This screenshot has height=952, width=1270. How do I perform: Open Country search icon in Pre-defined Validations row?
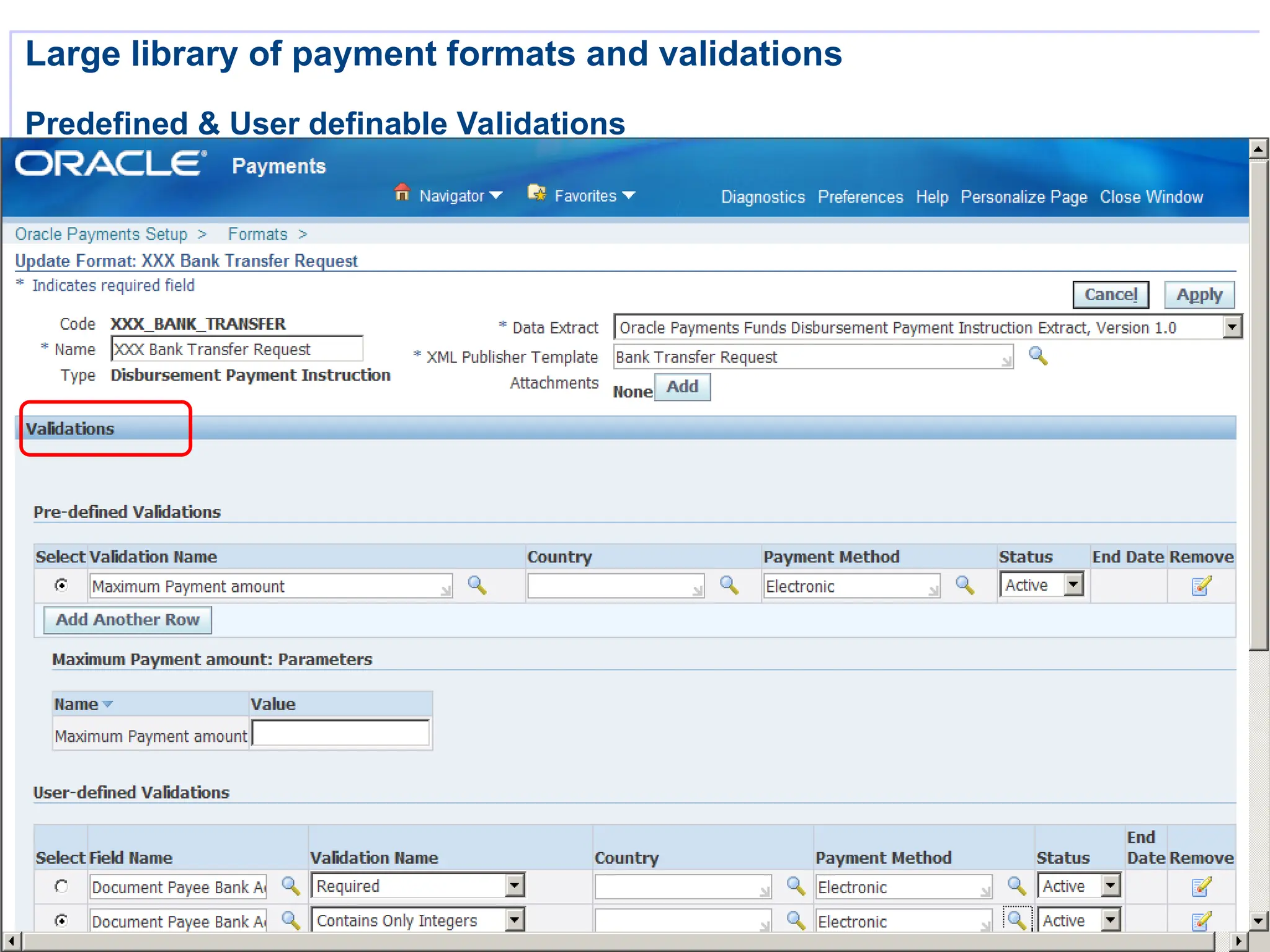click(x=729, y=585)
